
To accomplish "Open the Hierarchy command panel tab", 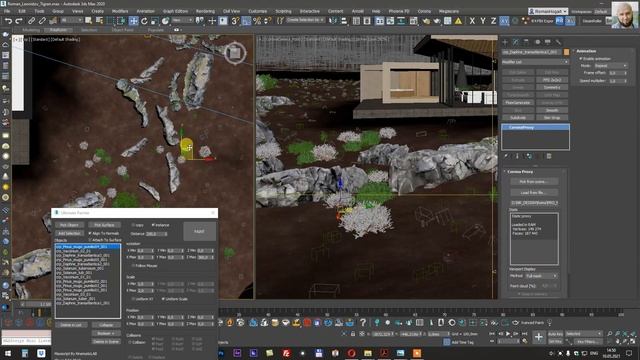I will coord(526,42).
